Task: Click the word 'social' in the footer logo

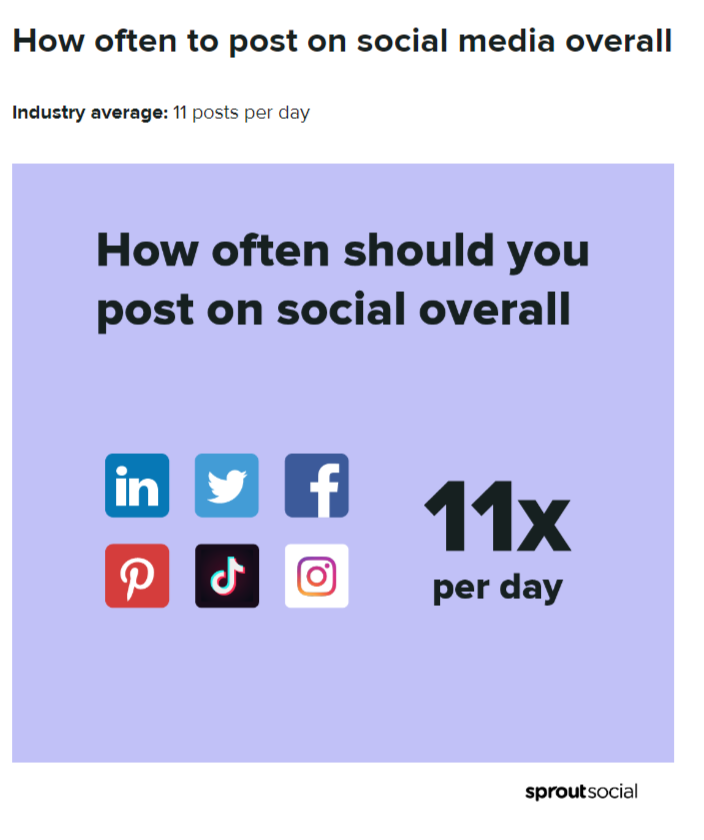Action: (613, 791)
